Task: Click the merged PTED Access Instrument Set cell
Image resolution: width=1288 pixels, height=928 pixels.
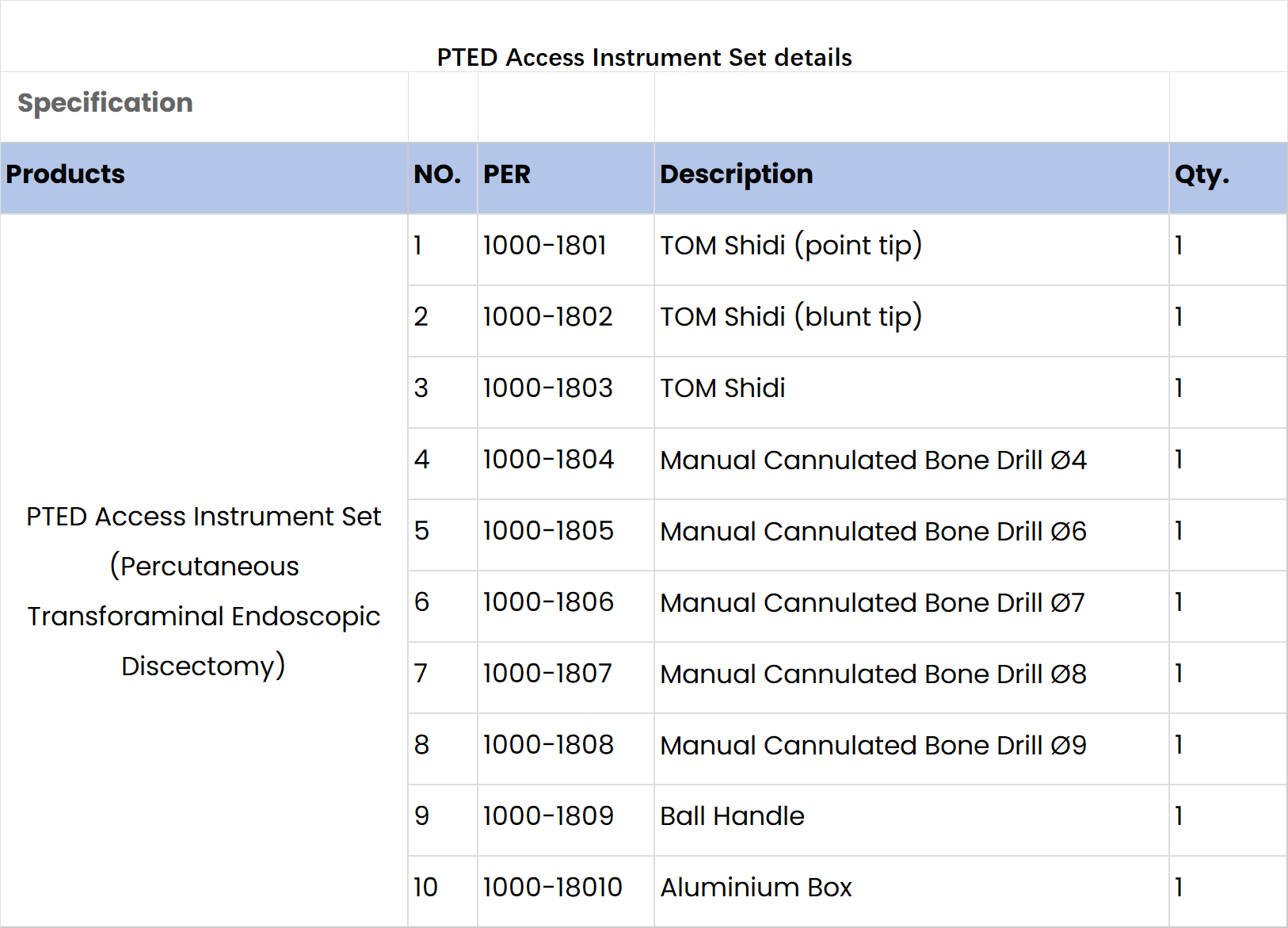Action: [x=204, y=571]
